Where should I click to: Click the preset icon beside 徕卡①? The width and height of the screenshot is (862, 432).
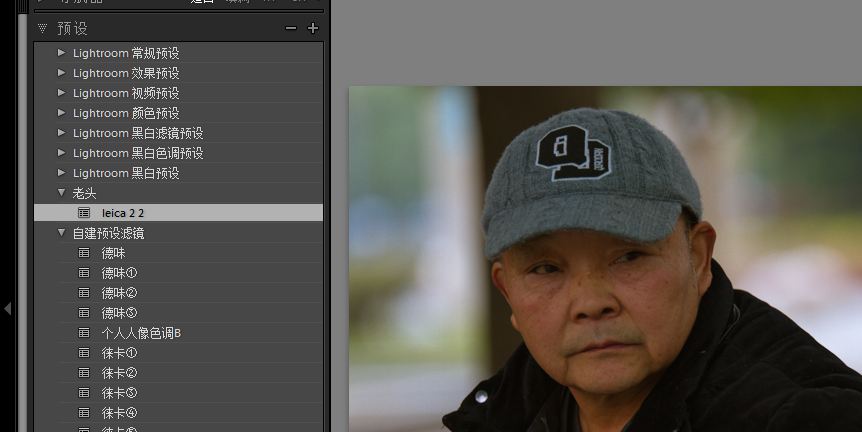point(84,353)
